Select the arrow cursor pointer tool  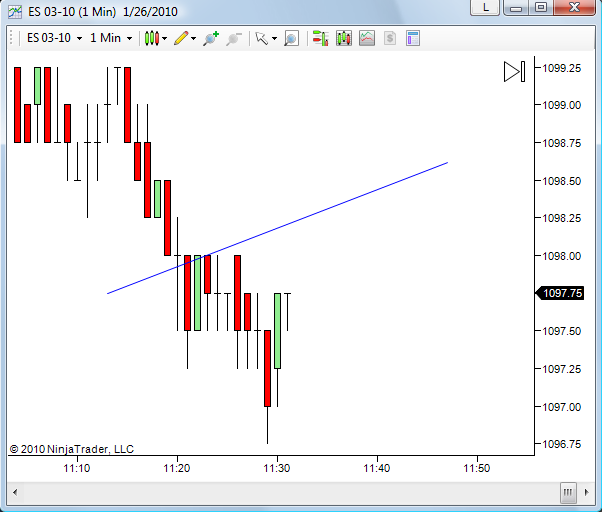coord(261,38)
